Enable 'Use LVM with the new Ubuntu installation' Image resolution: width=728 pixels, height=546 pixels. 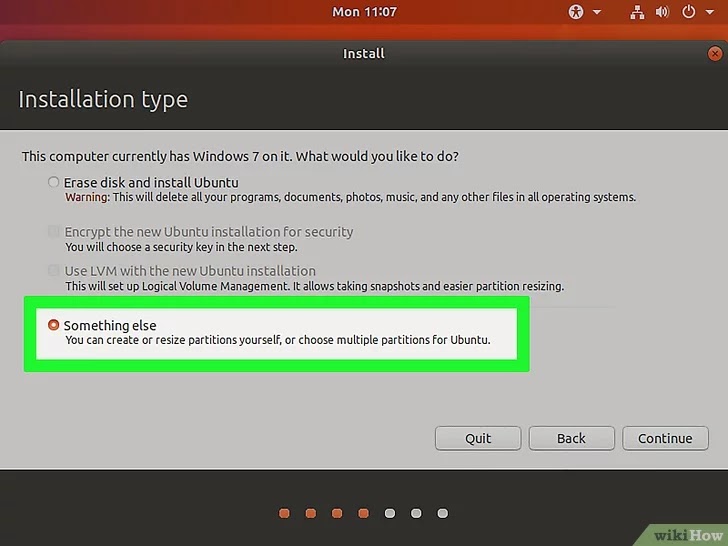point(53,270)
